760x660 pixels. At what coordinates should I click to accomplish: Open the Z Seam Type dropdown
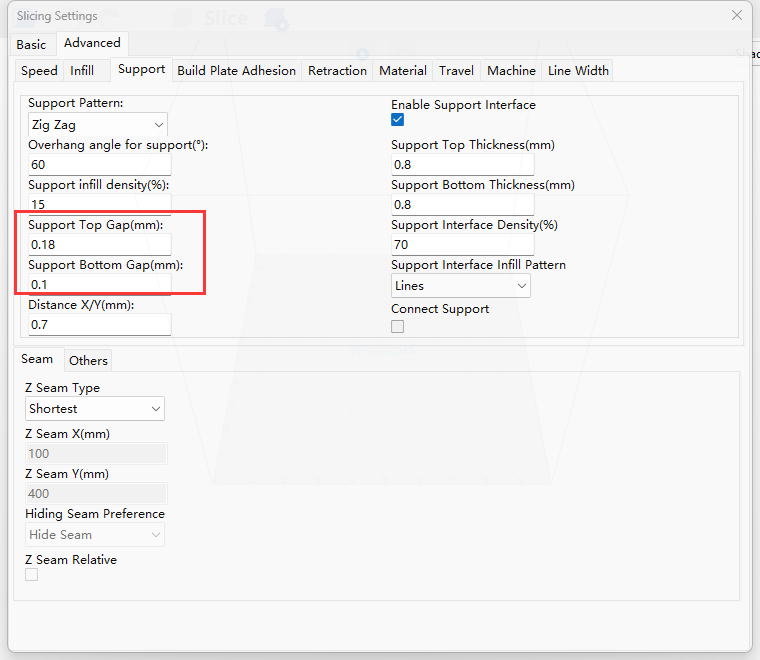coord(95,409)
